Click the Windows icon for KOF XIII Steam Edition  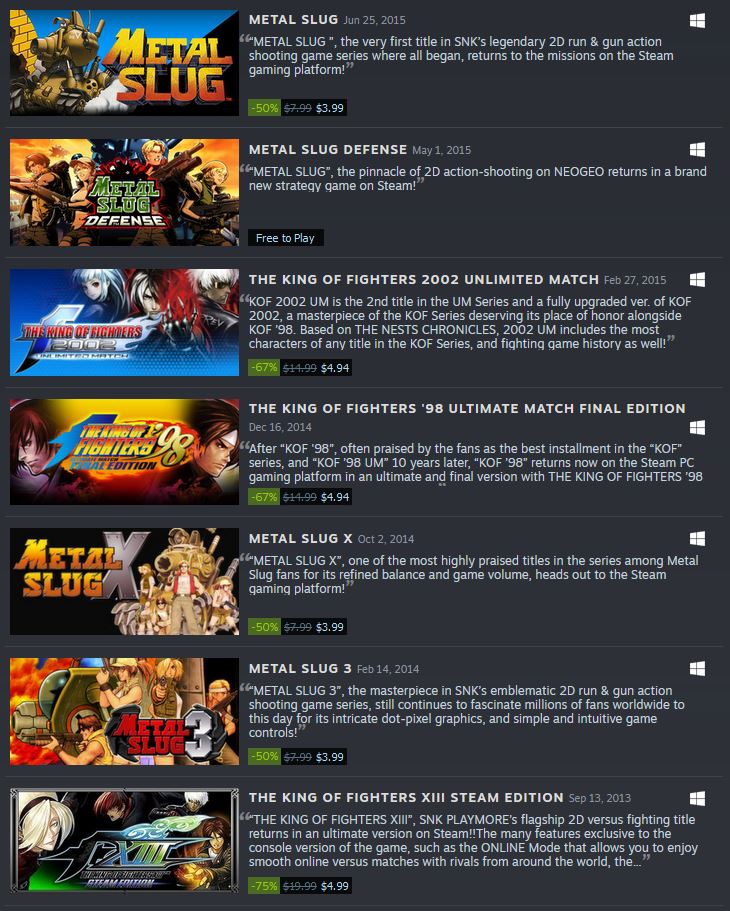point(697,798)
